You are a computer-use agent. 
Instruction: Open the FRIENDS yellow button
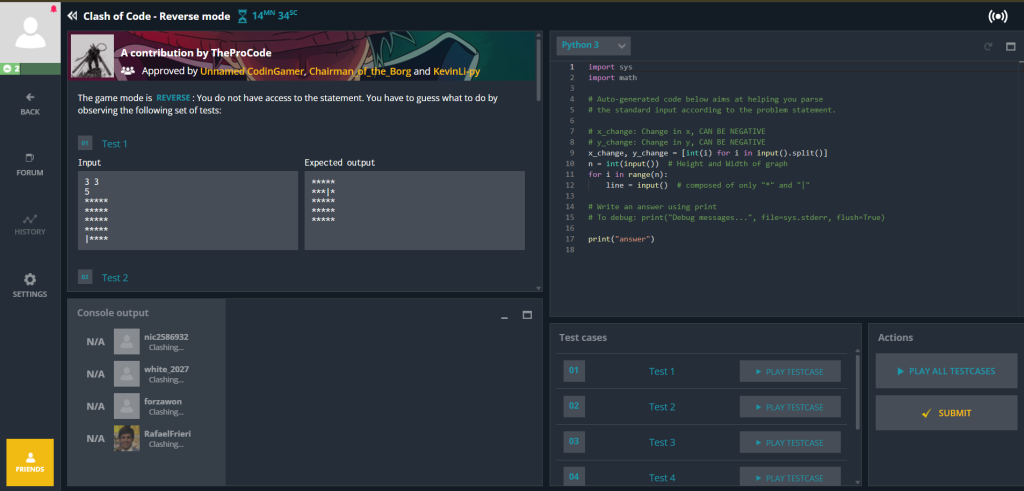coord(30,462)
